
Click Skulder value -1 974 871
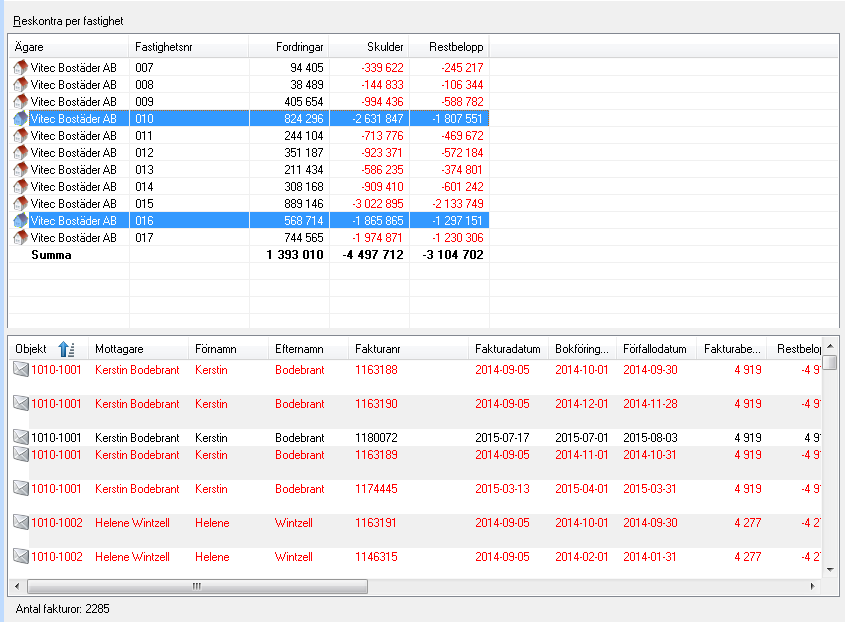(x=377, y=237)
